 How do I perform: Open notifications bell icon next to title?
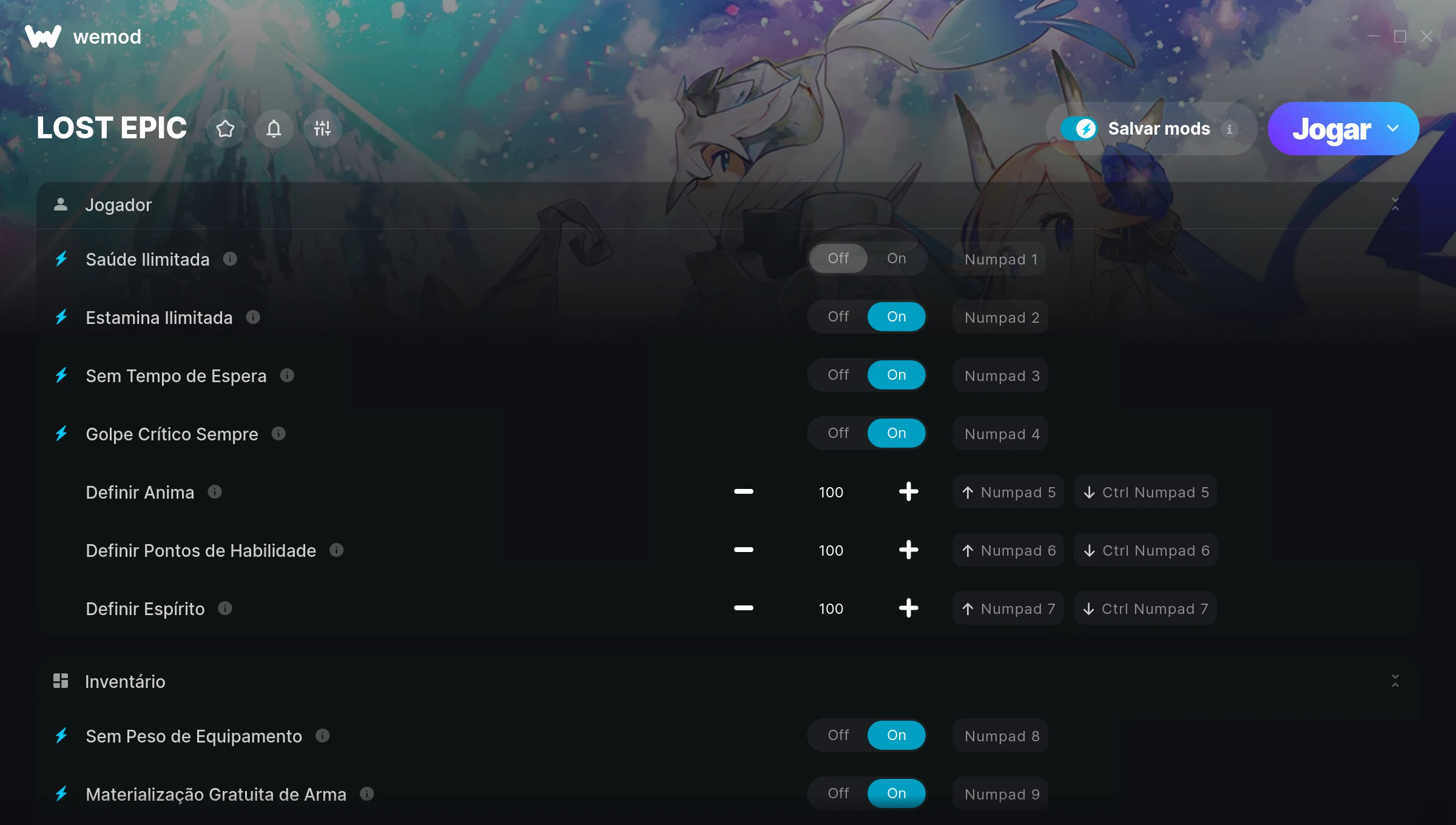pyautogui.click(x=274, y=129)
